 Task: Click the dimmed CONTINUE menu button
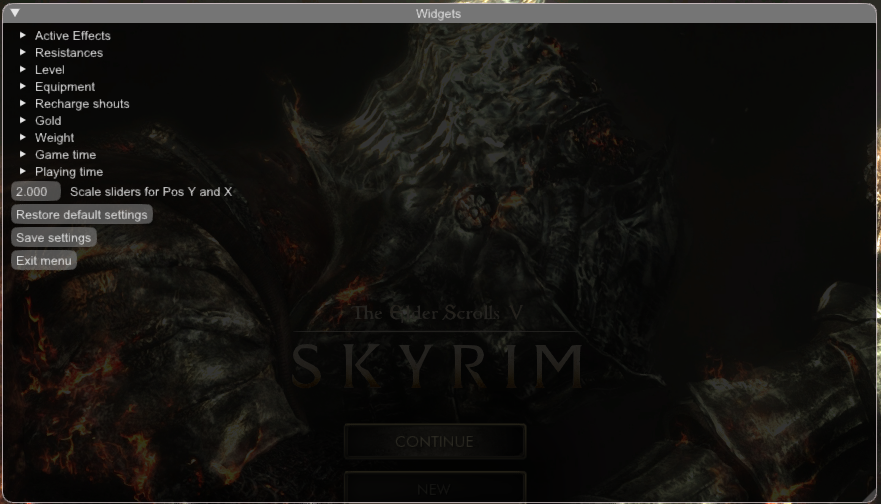[x=434, y=442]
